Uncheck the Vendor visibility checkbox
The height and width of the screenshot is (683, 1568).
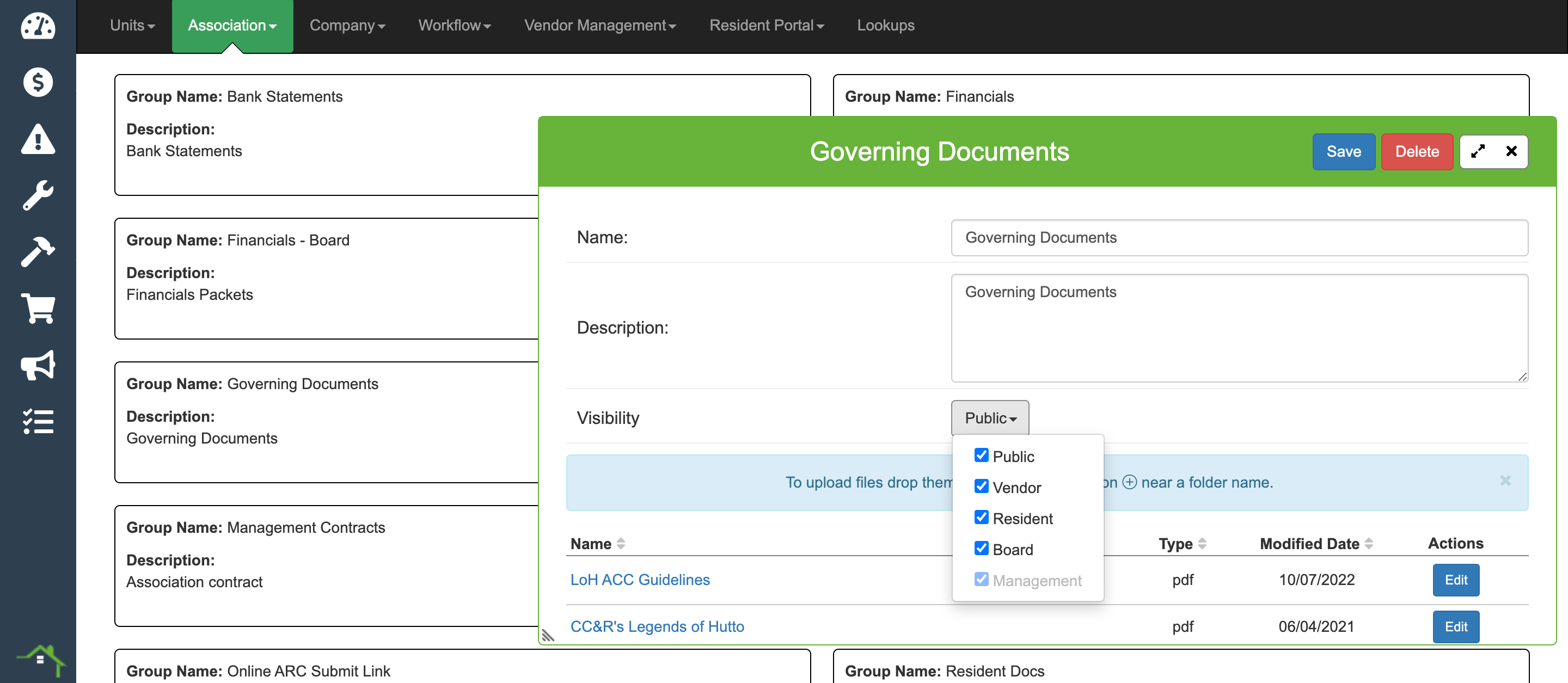pos(981,487)
